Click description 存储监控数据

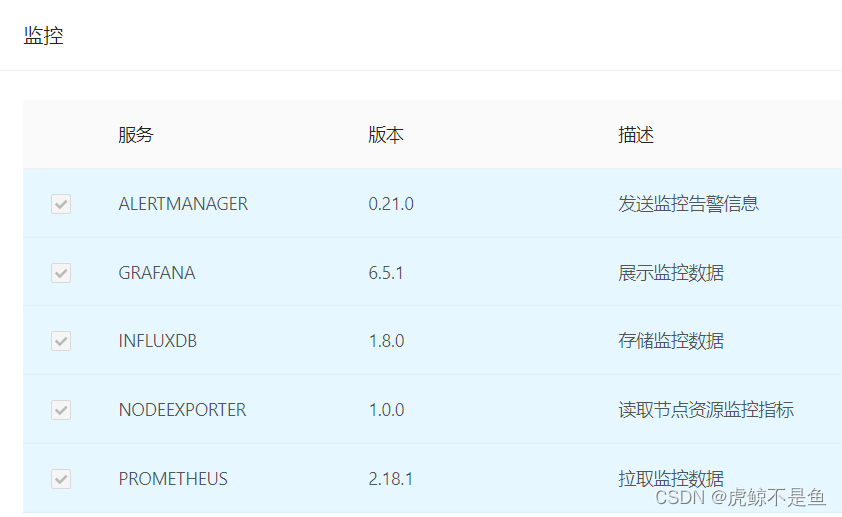(x=671, y=341)
